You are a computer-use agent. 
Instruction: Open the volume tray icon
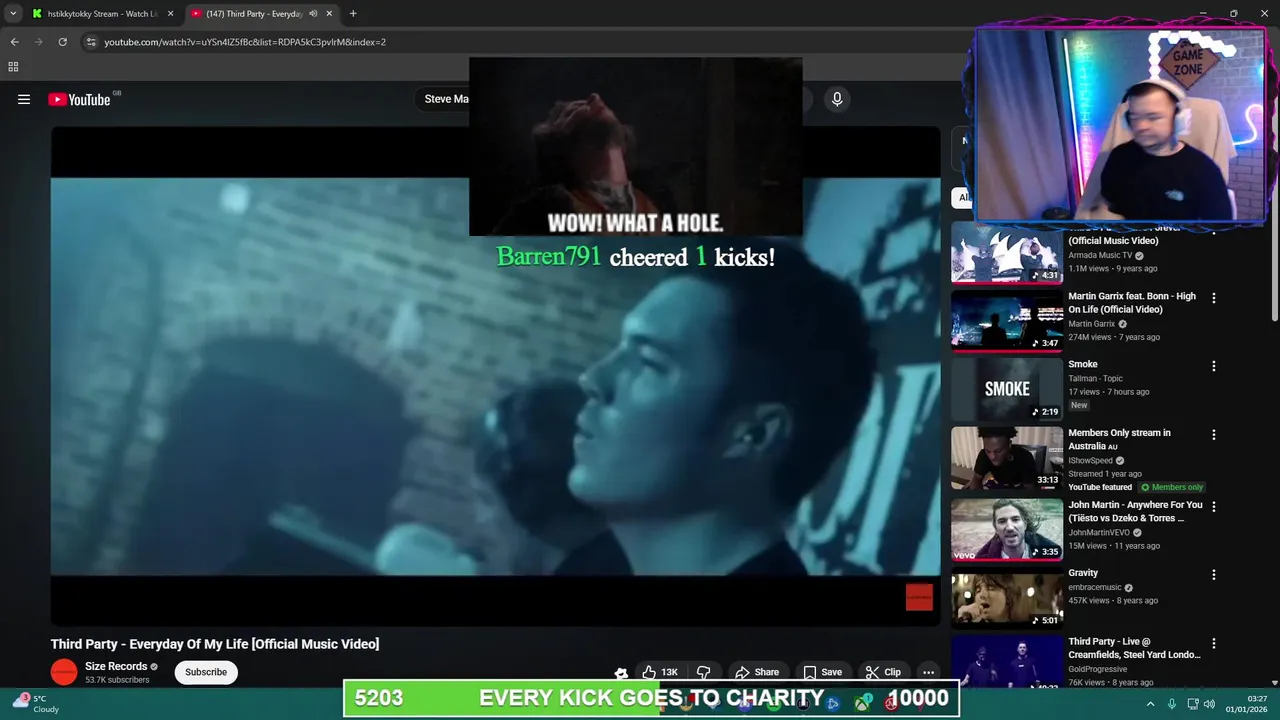click(1209, 704)
